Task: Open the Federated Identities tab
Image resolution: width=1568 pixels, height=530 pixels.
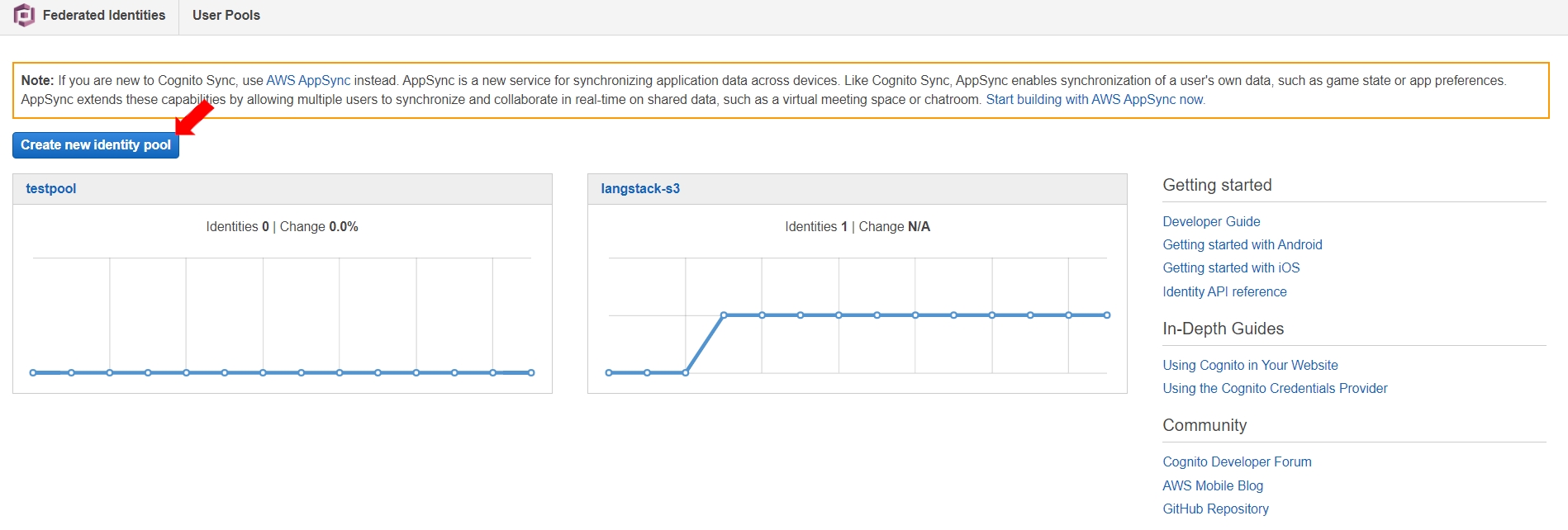Action: pos(103,15)
